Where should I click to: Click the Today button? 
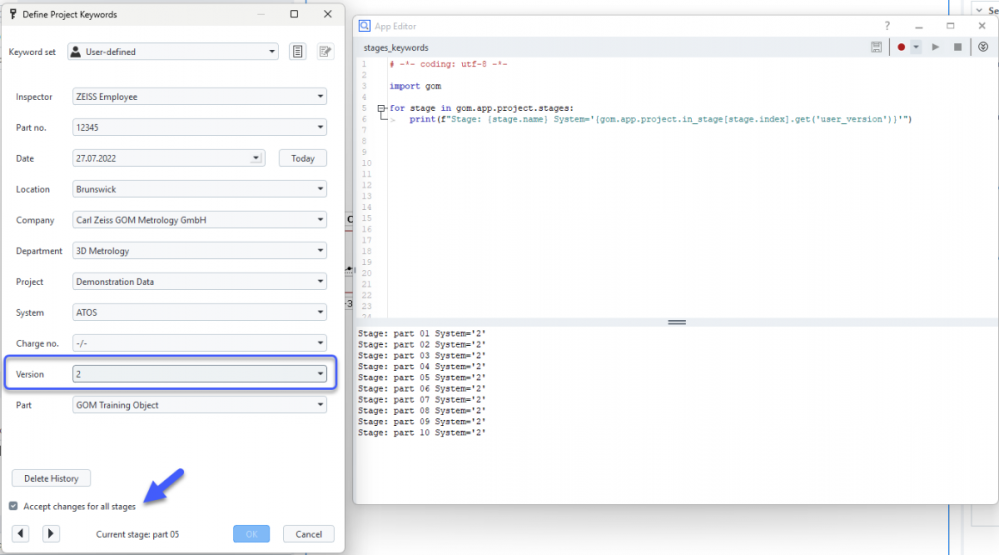(x=303, y=158)
